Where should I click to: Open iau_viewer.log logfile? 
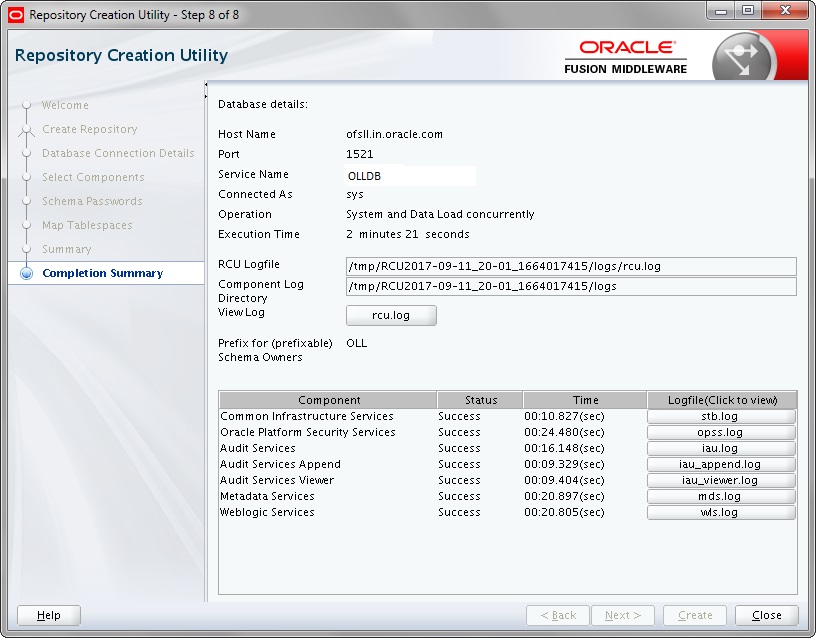[x=721, y=480]
